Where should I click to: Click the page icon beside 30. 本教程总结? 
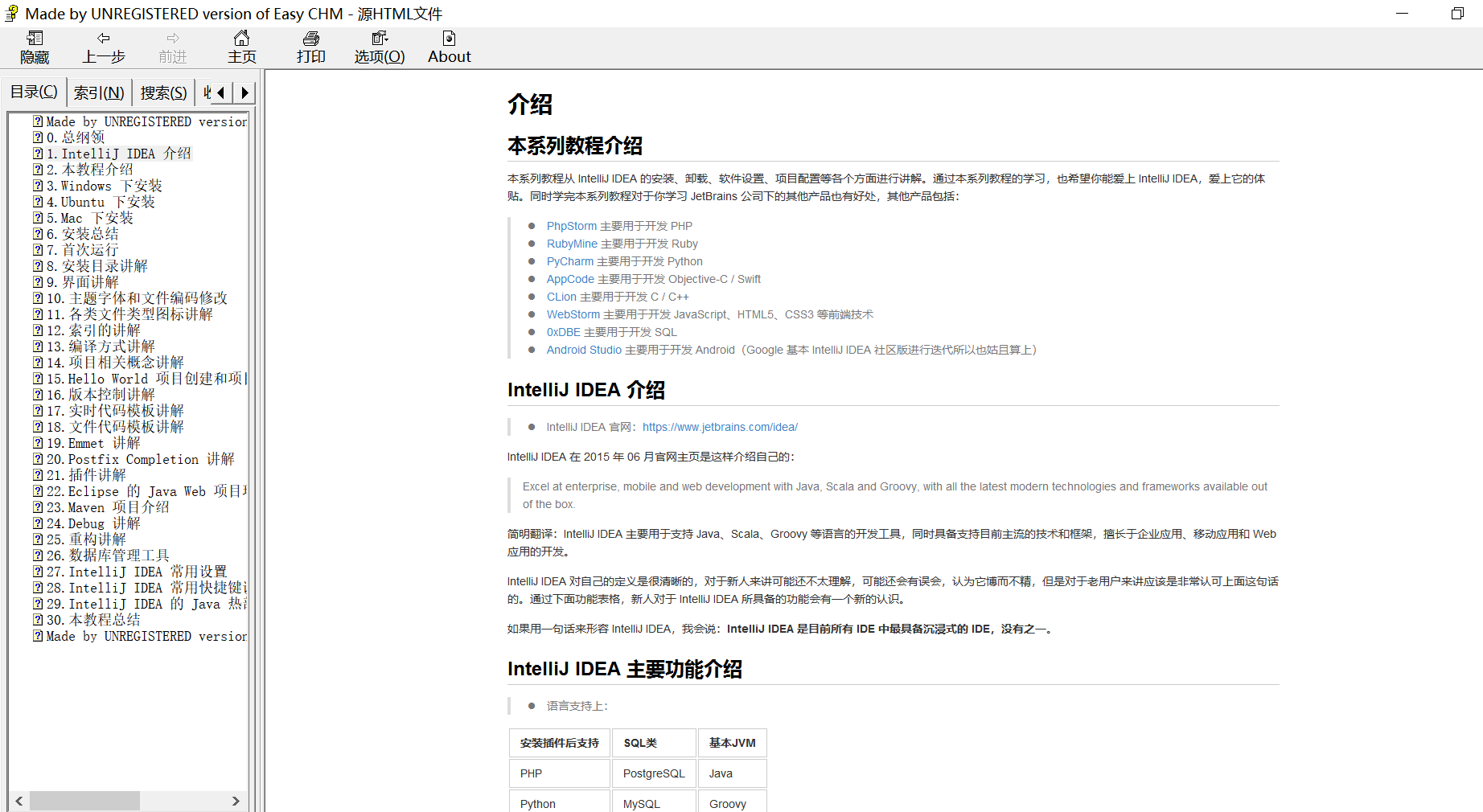38,620
